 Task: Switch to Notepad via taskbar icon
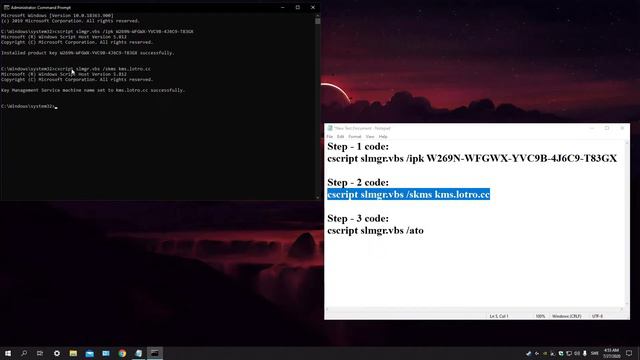(x=138, y=353)
